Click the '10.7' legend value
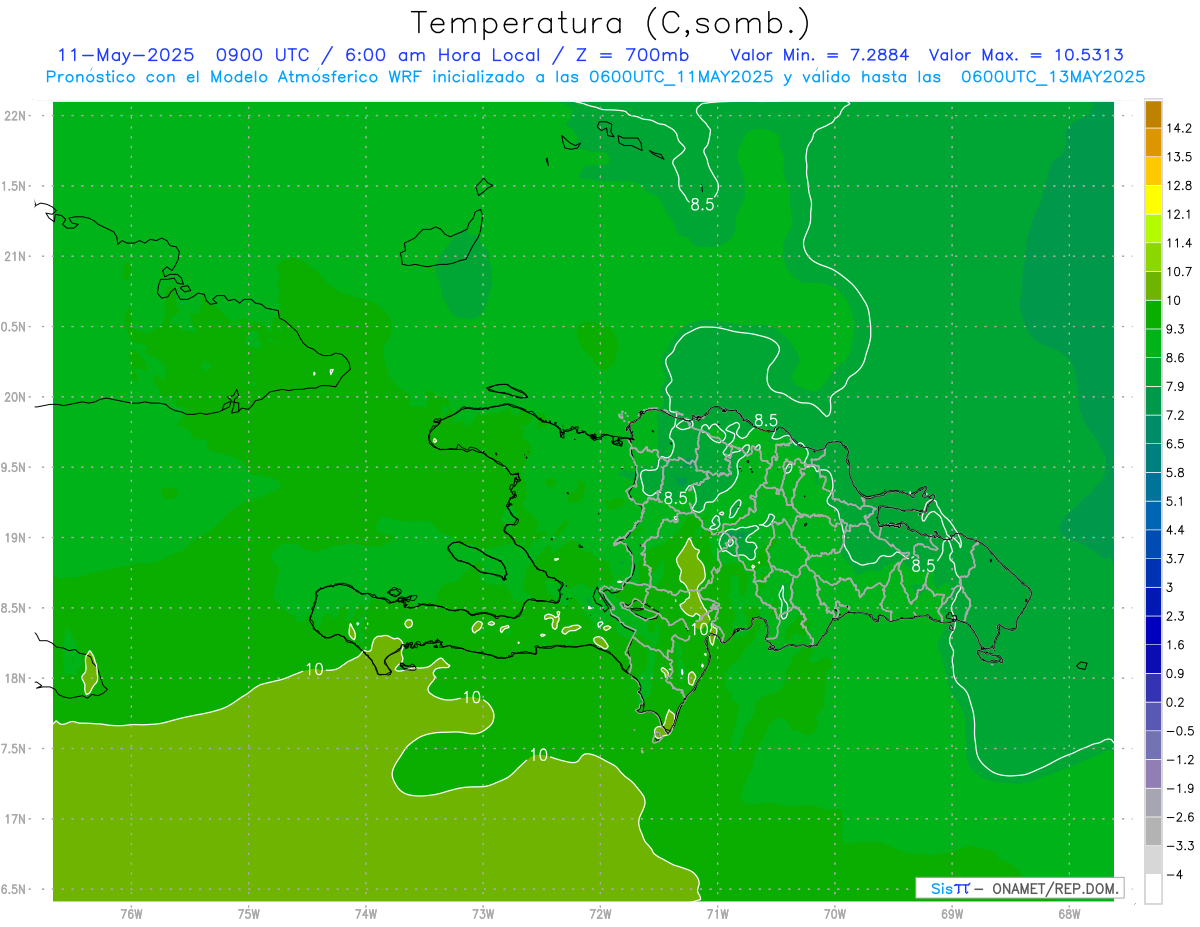The height and width of the screenshot is (927, 1200). click(1180, 272)
